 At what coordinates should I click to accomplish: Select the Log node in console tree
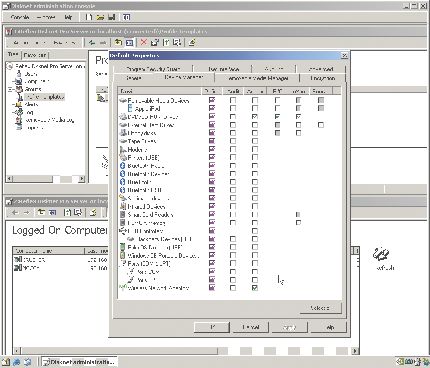[29, 113]
